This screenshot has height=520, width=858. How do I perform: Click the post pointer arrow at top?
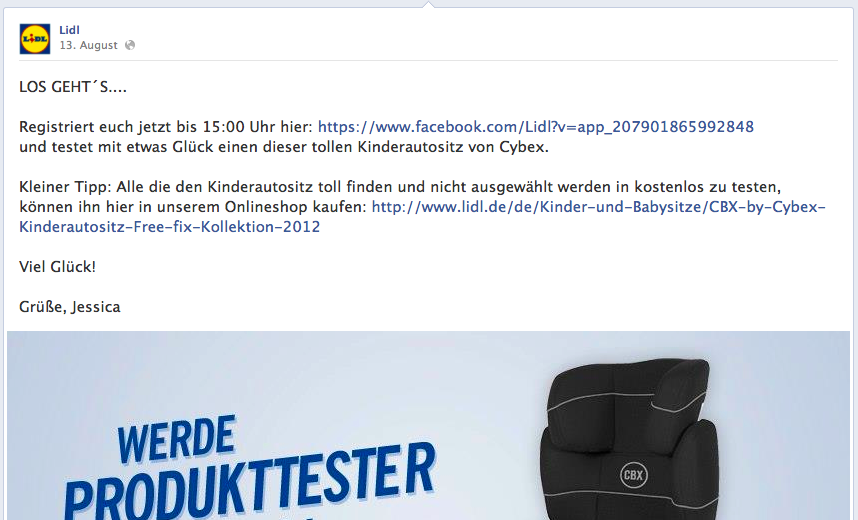(429, 5)
